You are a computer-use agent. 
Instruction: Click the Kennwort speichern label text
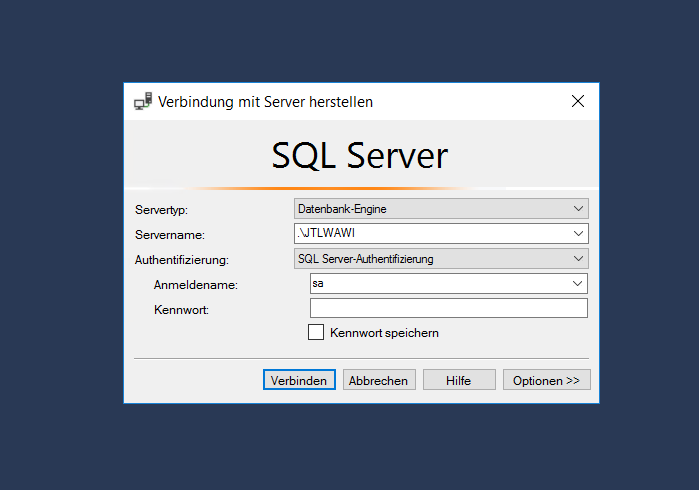pyautogui.click(x=384, y=333)
